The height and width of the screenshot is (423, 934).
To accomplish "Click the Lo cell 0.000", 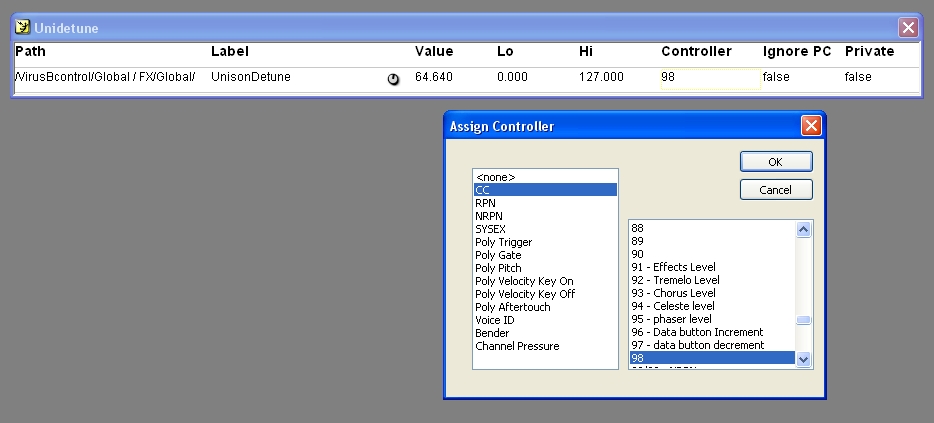I will [x=512, y=77].
